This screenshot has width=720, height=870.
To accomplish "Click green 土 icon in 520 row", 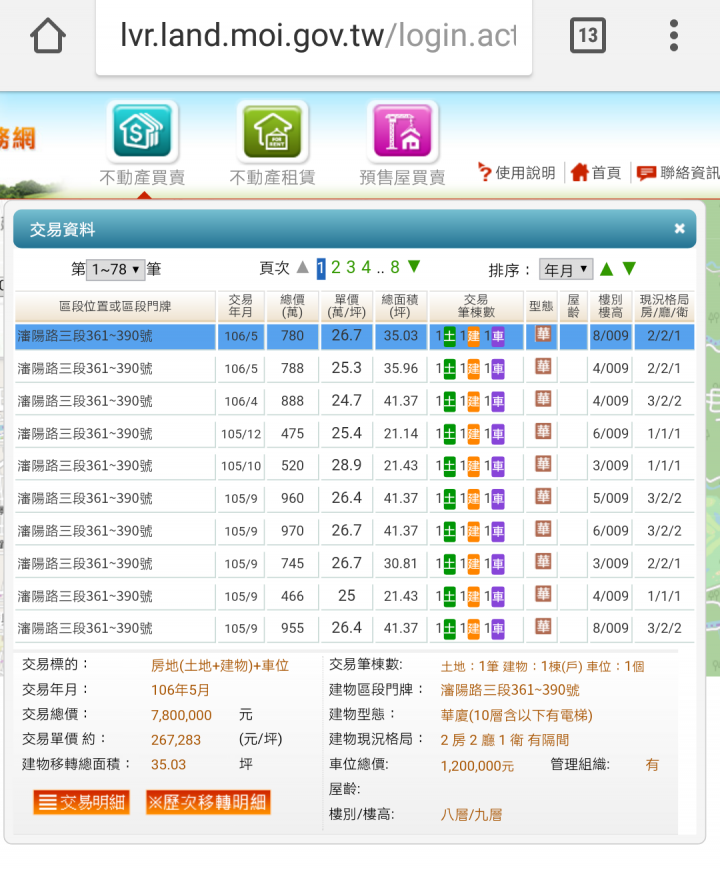I will [449, 466].
